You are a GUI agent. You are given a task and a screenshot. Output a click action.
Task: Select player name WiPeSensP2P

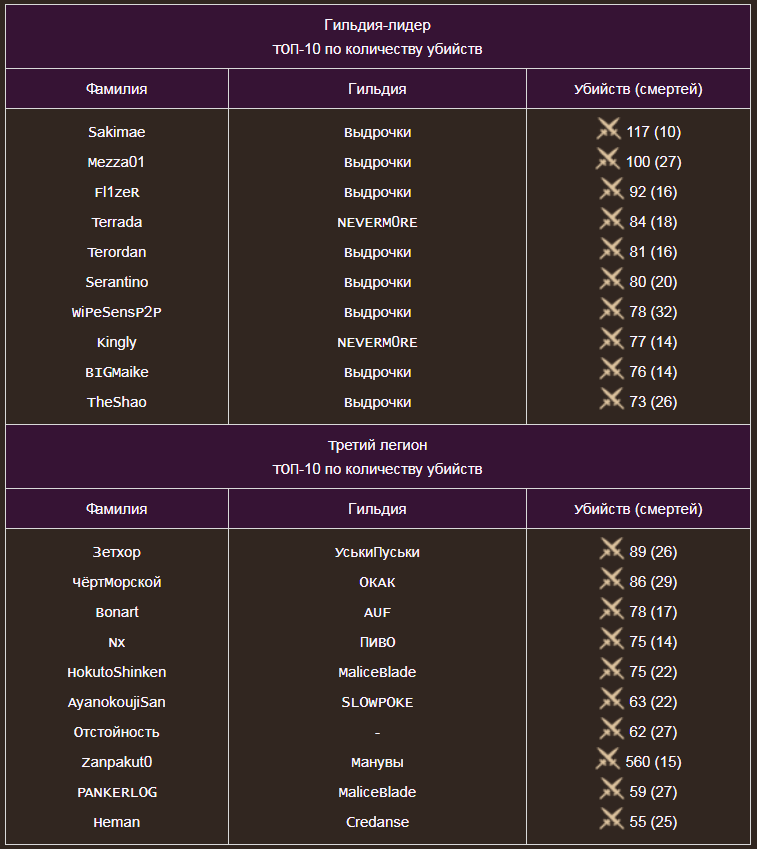point(116,312)
